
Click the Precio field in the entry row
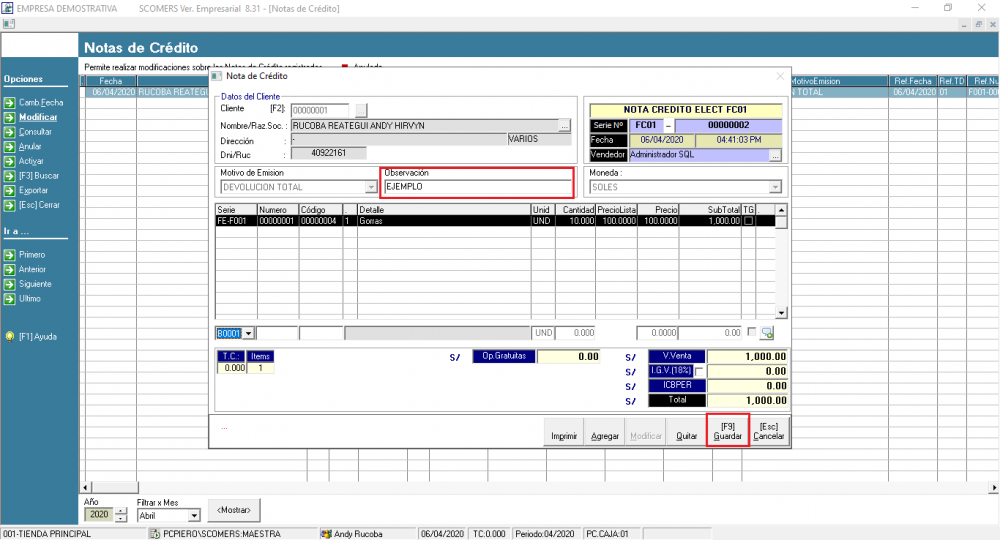pos(657,333)
